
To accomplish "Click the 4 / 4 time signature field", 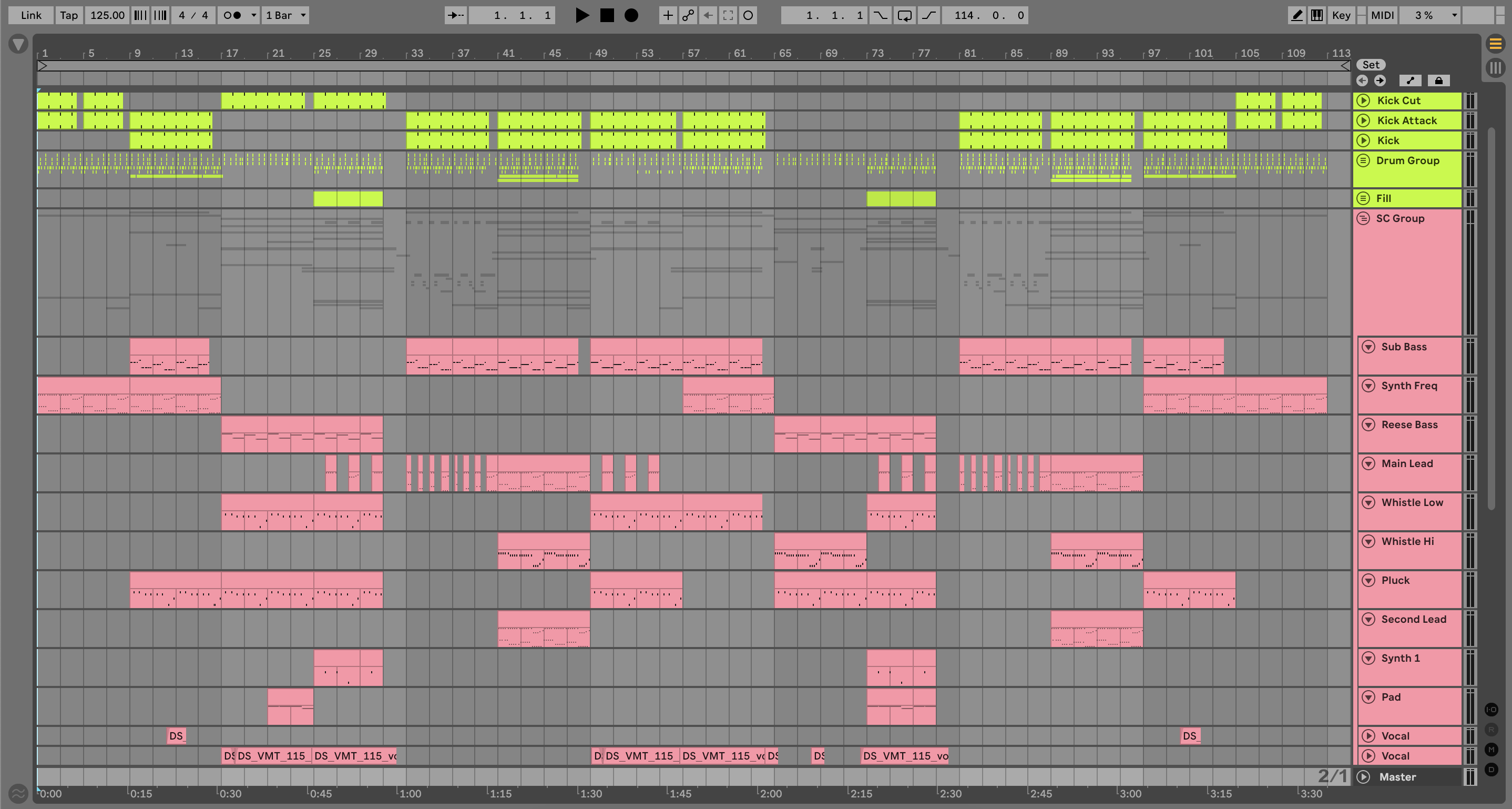I will coord(193,15).
